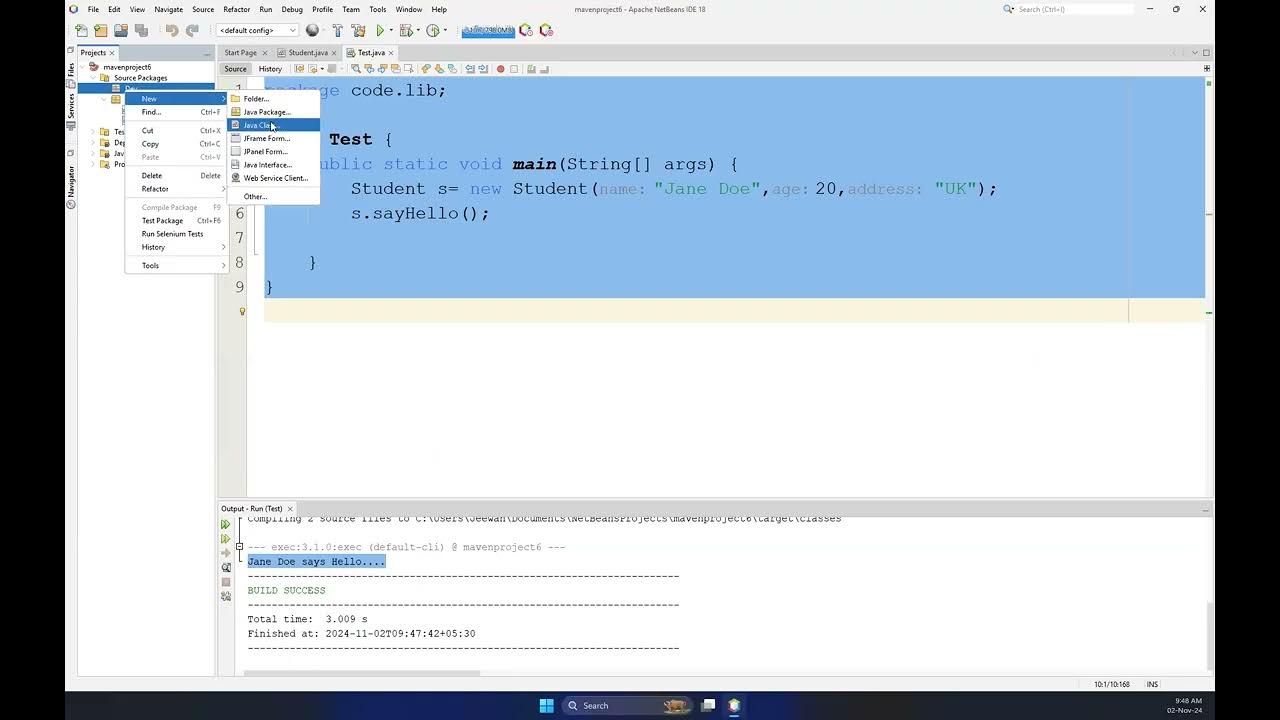The width and height of the screenshot is (1280, 720).
Task: Click the green Run Project arrow
Action: pyautogui.click(x=380, y=30)
